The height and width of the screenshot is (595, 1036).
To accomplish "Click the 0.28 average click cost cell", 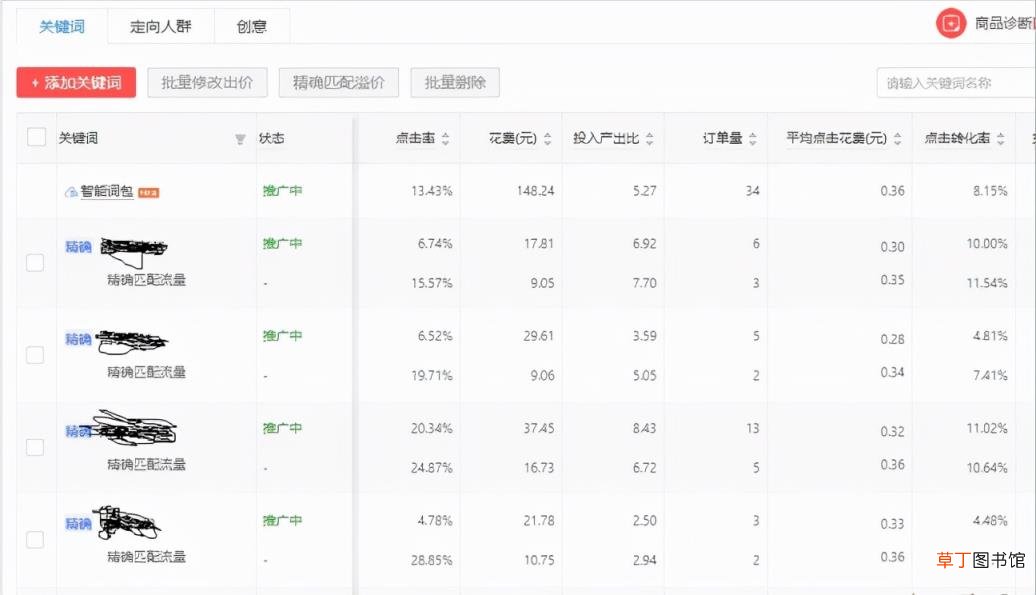I will [x=892, y=340].
